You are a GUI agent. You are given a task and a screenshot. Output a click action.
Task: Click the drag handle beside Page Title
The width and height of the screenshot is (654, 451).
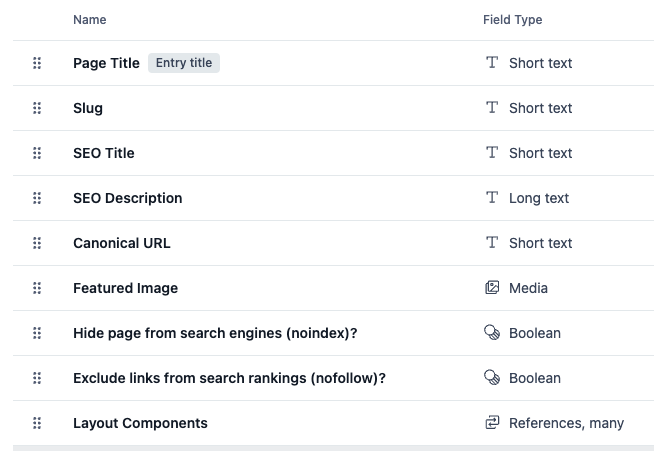(37, 63)
